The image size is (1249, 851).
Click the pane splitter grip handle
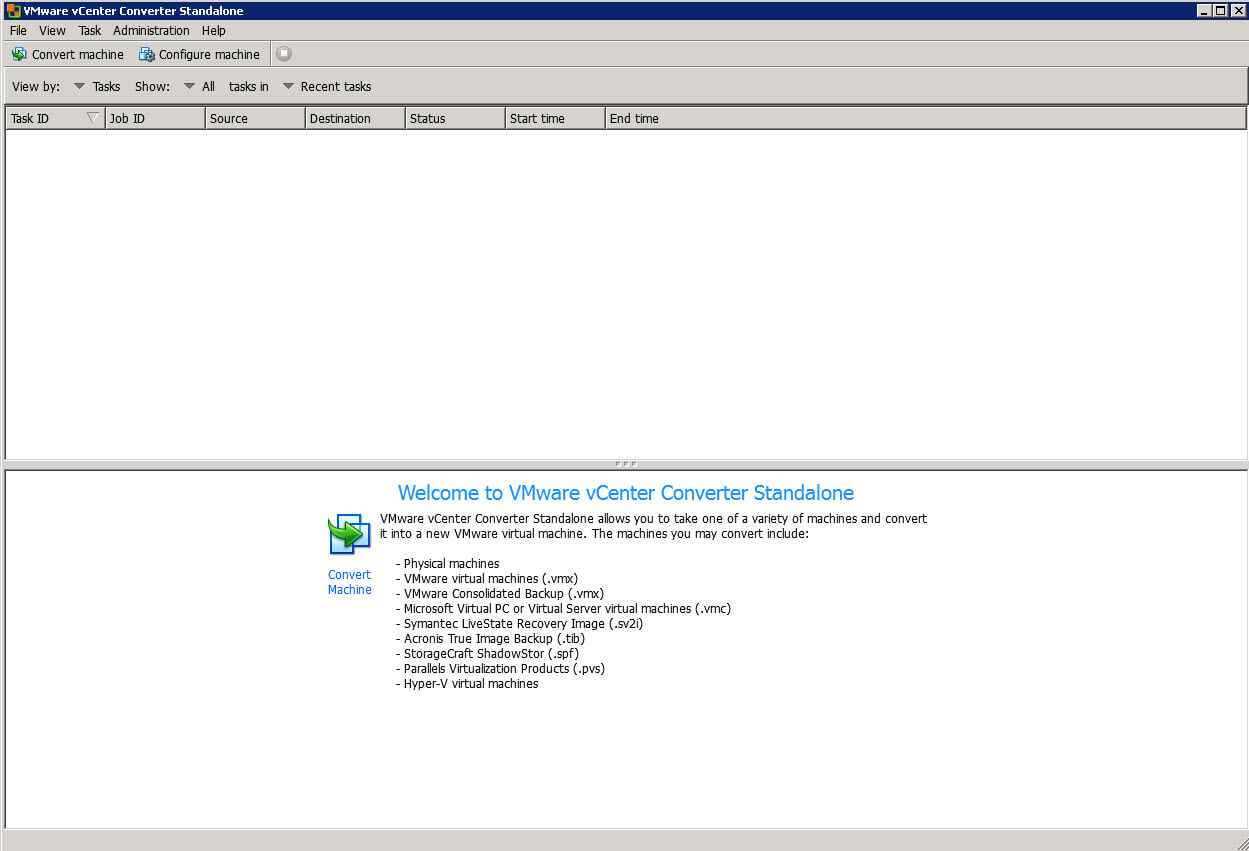(x=625, y=464)
